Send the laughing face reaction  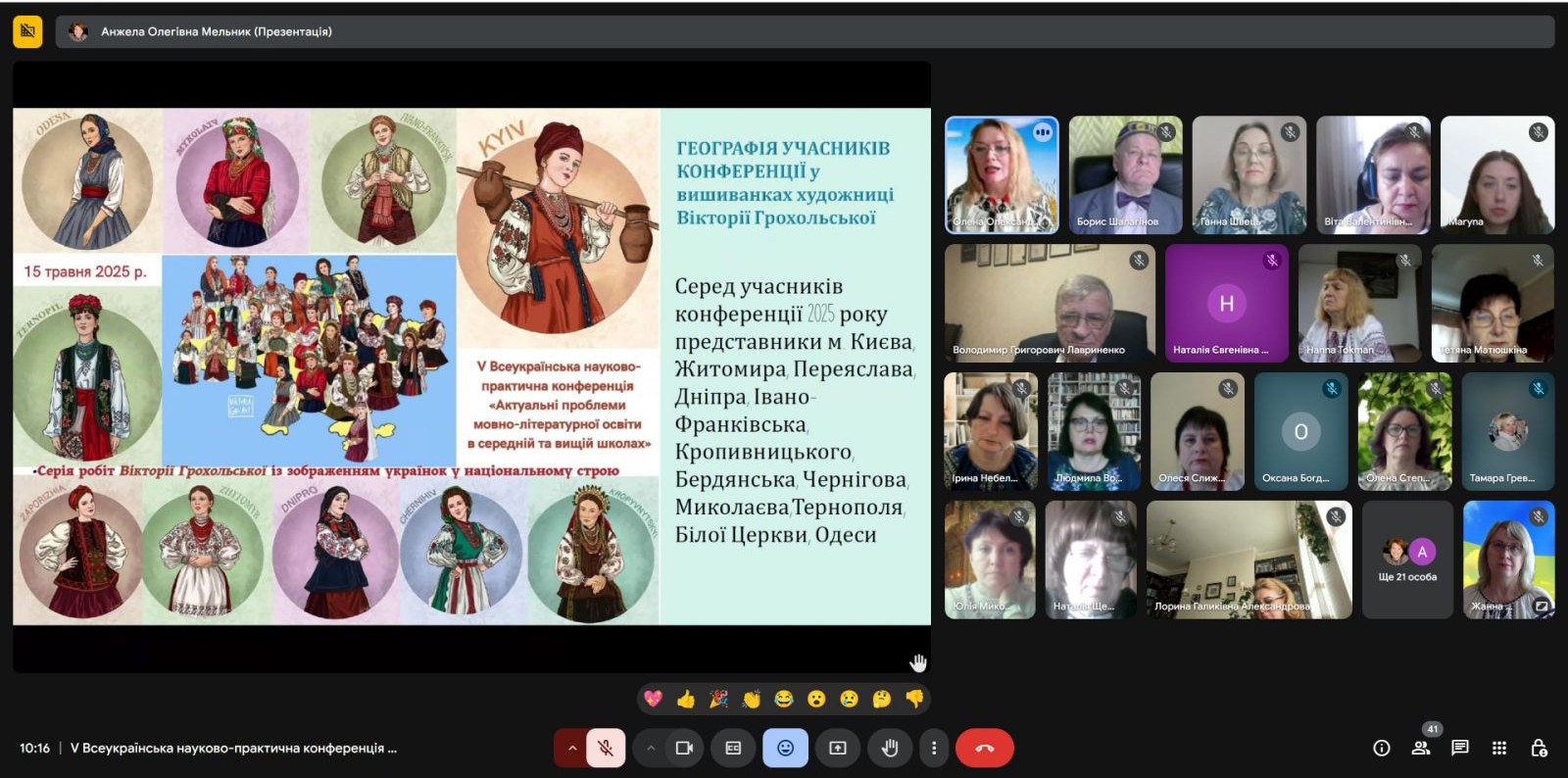coord(784,699)
